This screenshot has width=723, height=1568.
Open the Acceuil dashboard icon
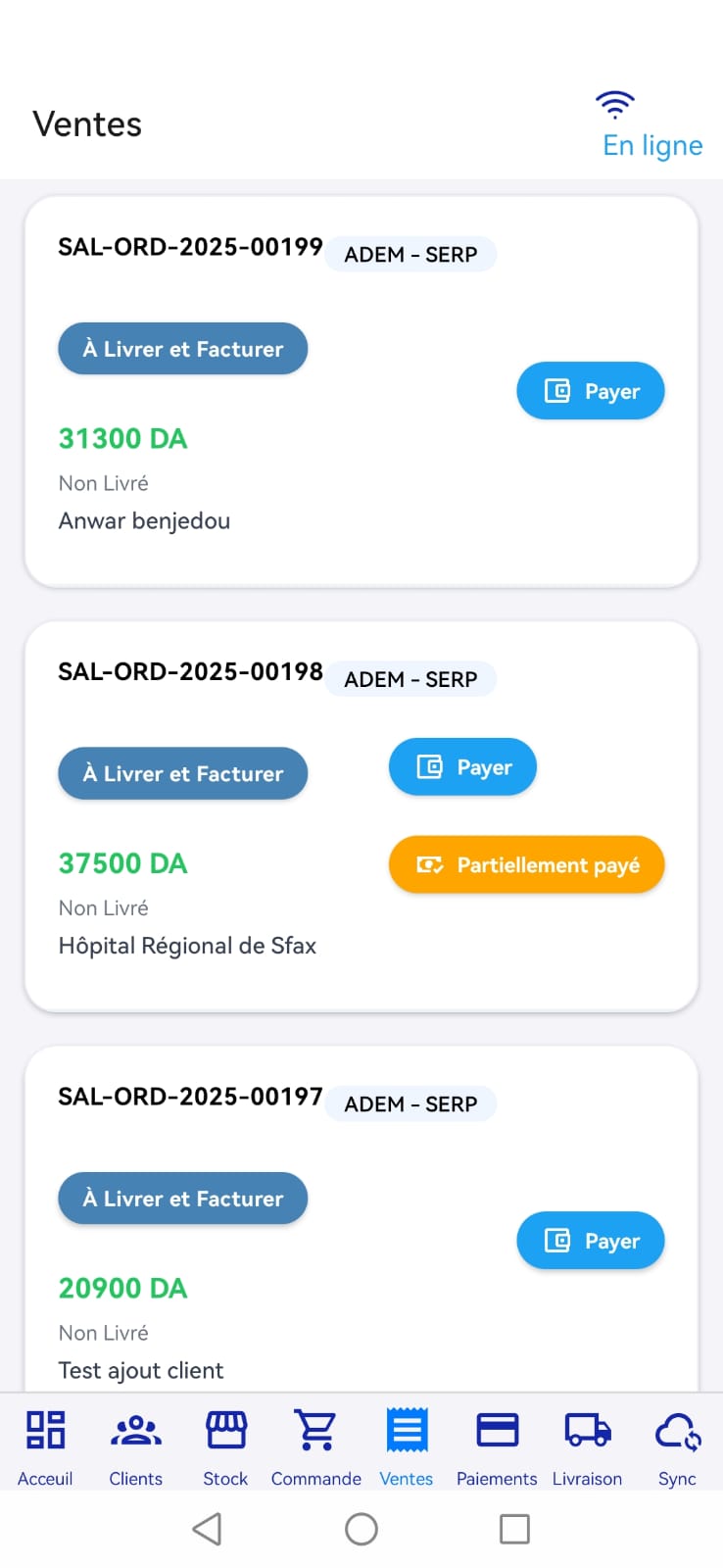45,1431
